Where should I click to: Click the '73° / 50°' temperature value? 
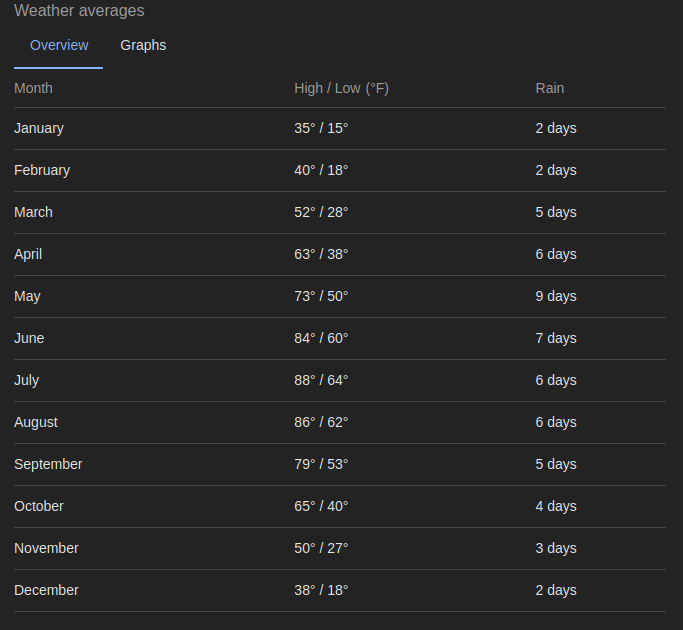(x=321, y=296)
